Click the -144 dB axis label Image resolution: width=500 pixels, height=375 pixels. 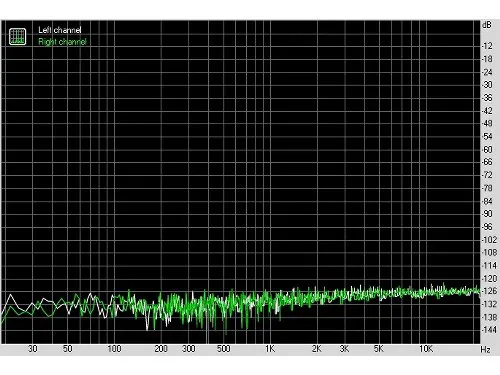click(x=489, y=330)
